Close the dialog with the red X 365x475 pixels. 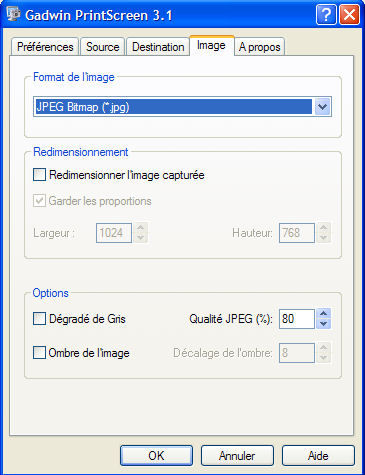[x=349, y=15]
